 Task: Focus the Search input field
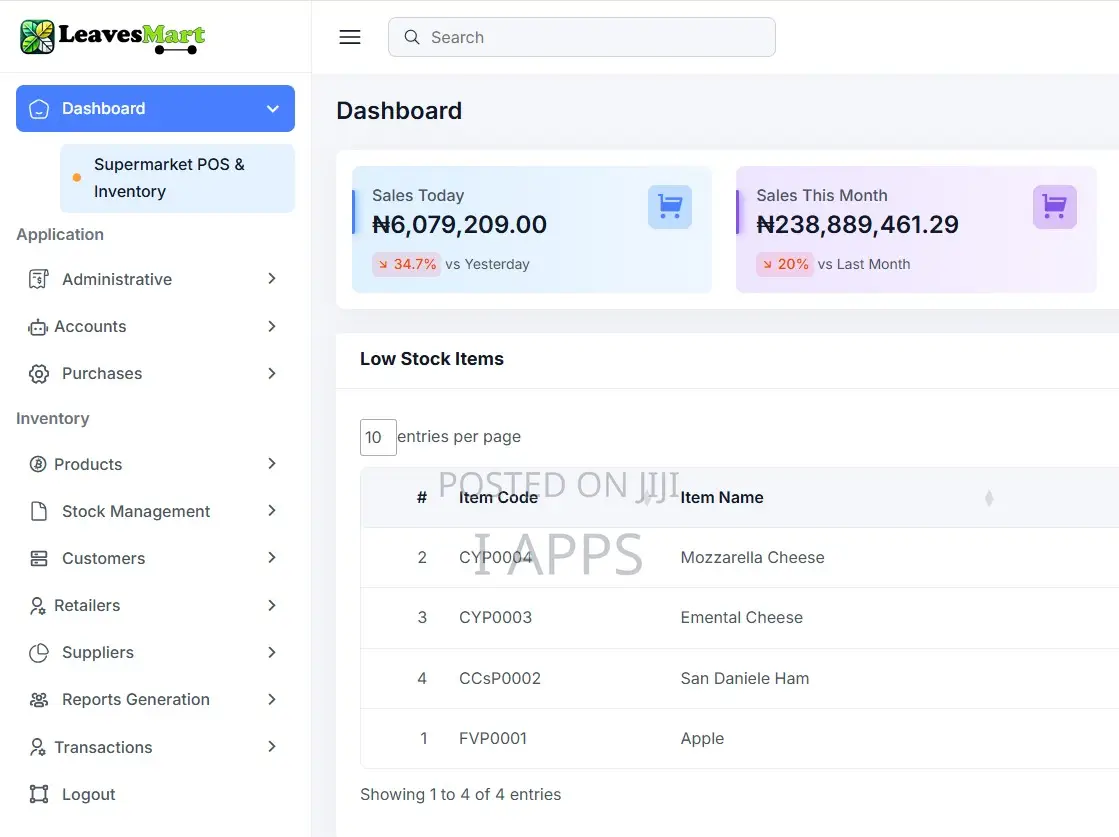click(x=582, y=37)
